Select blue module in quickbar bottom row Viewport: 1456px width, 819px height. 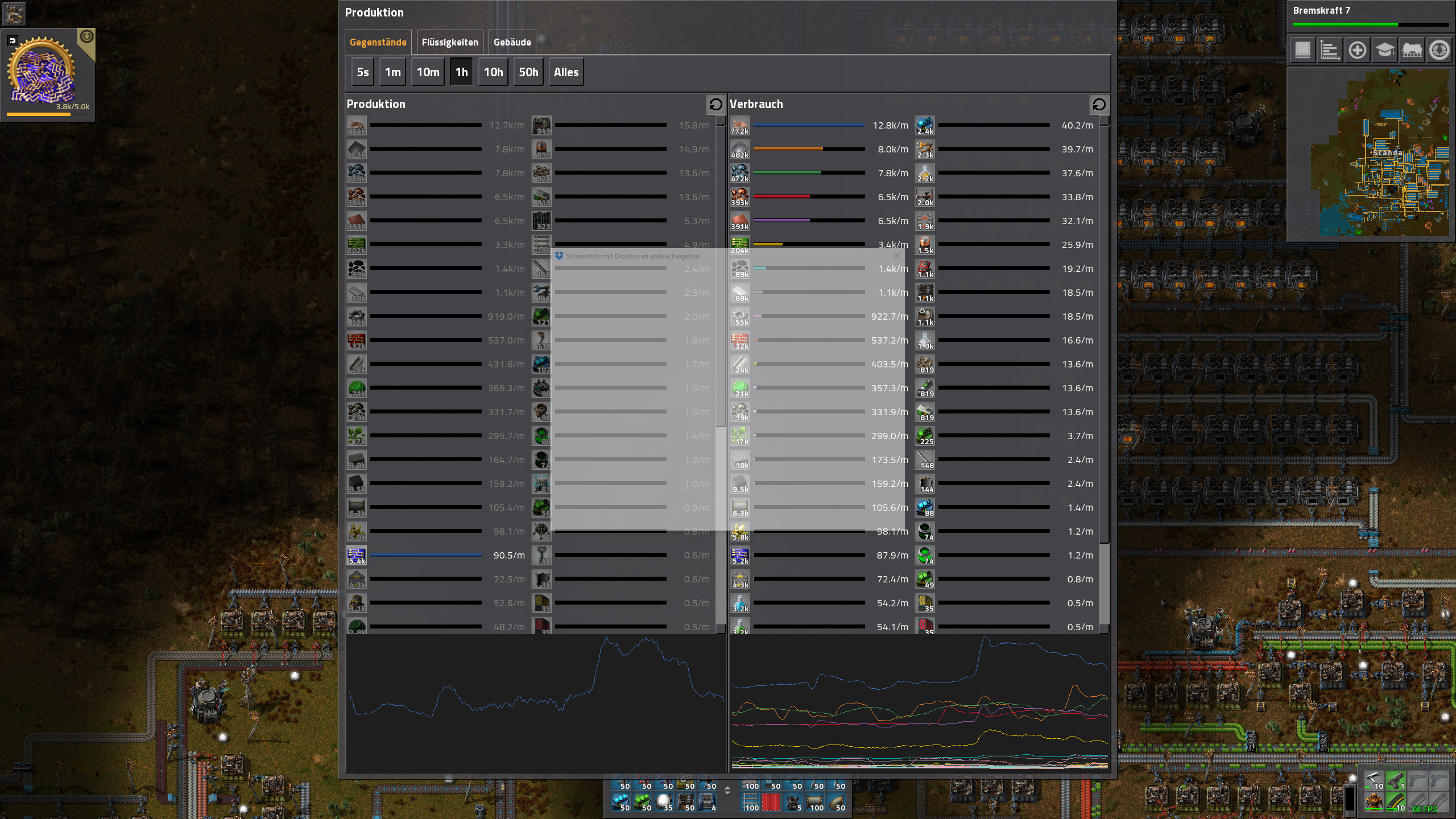pos(621,802)
